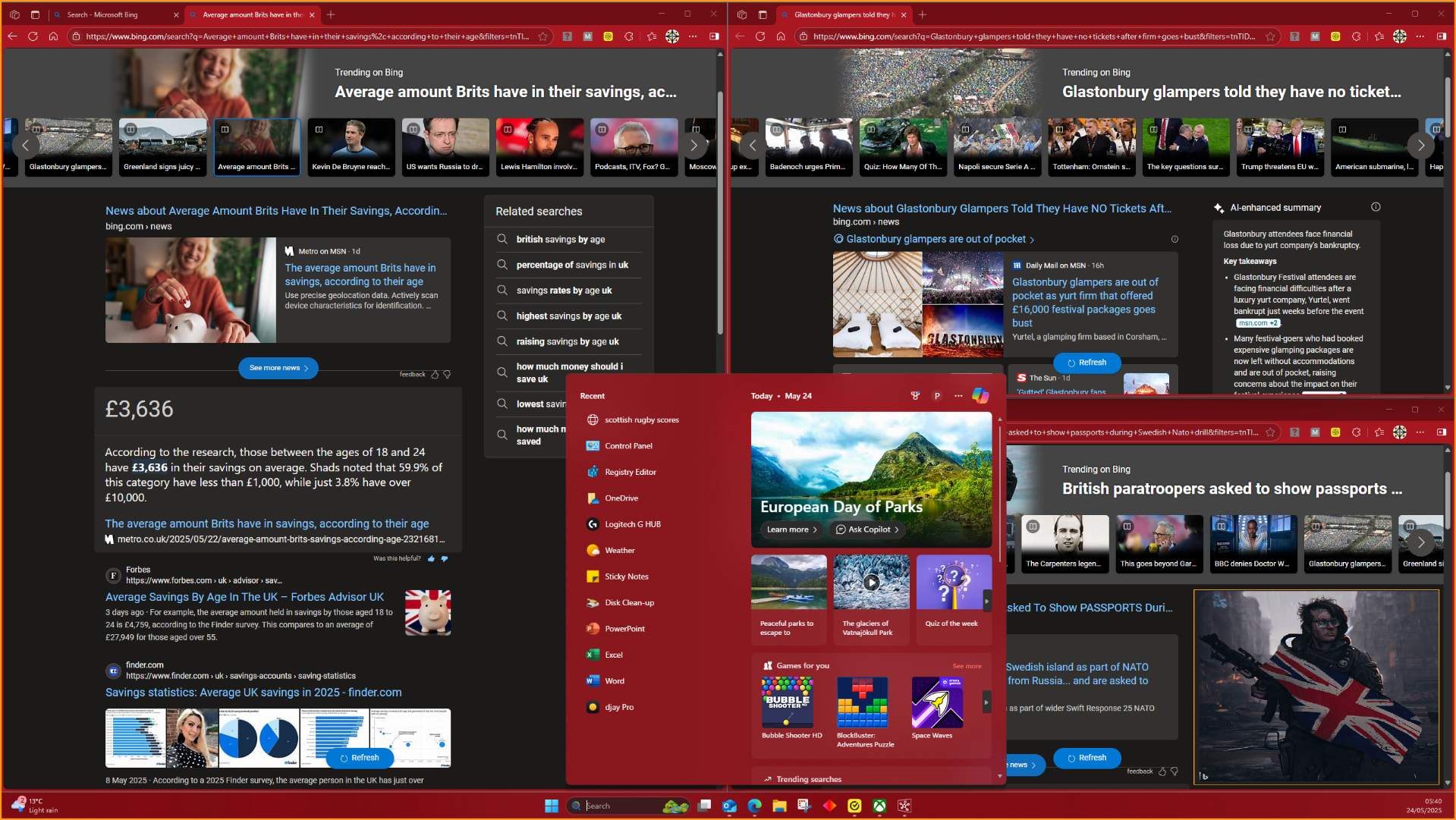Select the 'Glastonbury glampers told they' tab

(844, 14)
